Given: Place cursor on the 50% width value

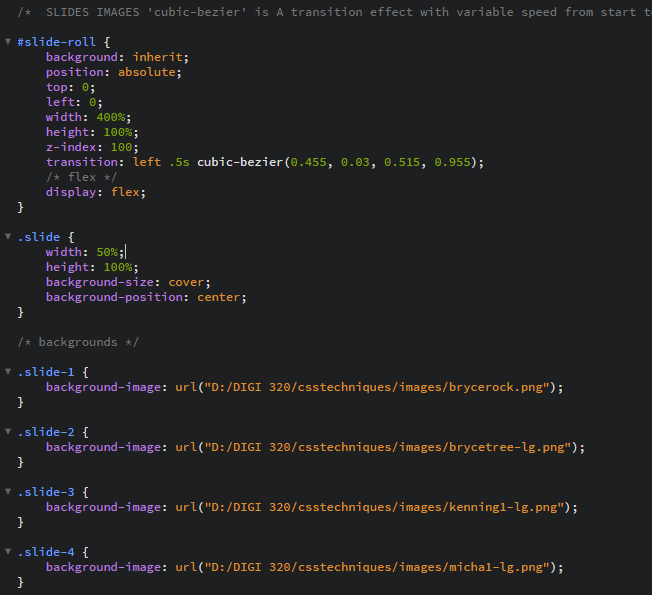Looking at the screenshot, I should click(x=108, y=252).
